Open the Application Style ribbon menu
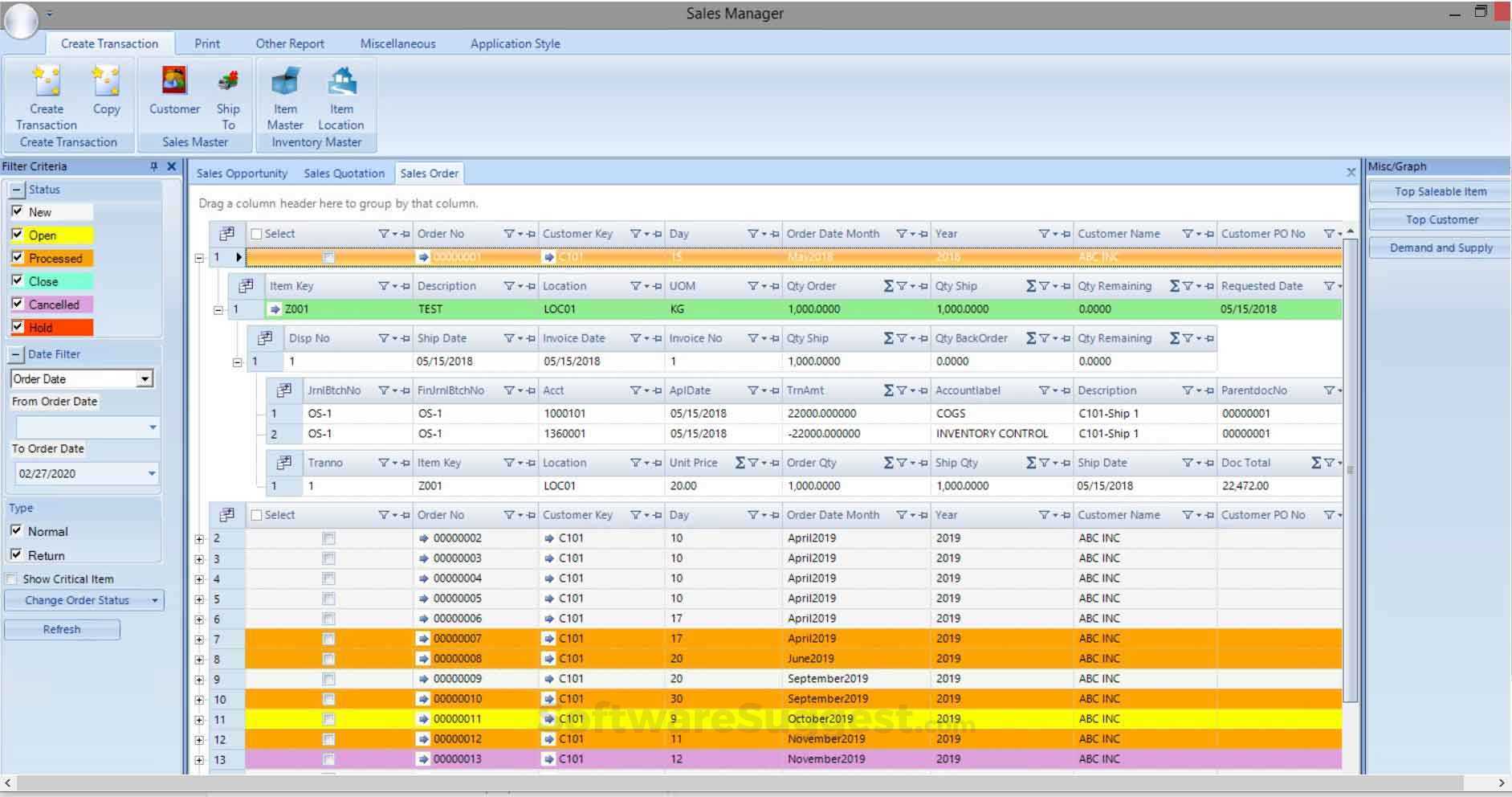Viewport: 1512px width, 797px height. click(x=514, y=43)
